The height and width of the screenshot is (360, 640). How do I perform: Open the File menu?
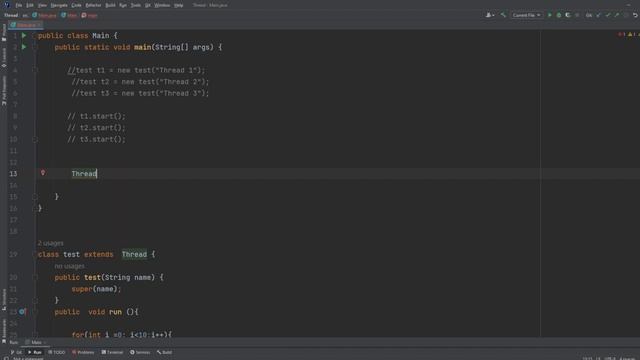coord(19,5)
